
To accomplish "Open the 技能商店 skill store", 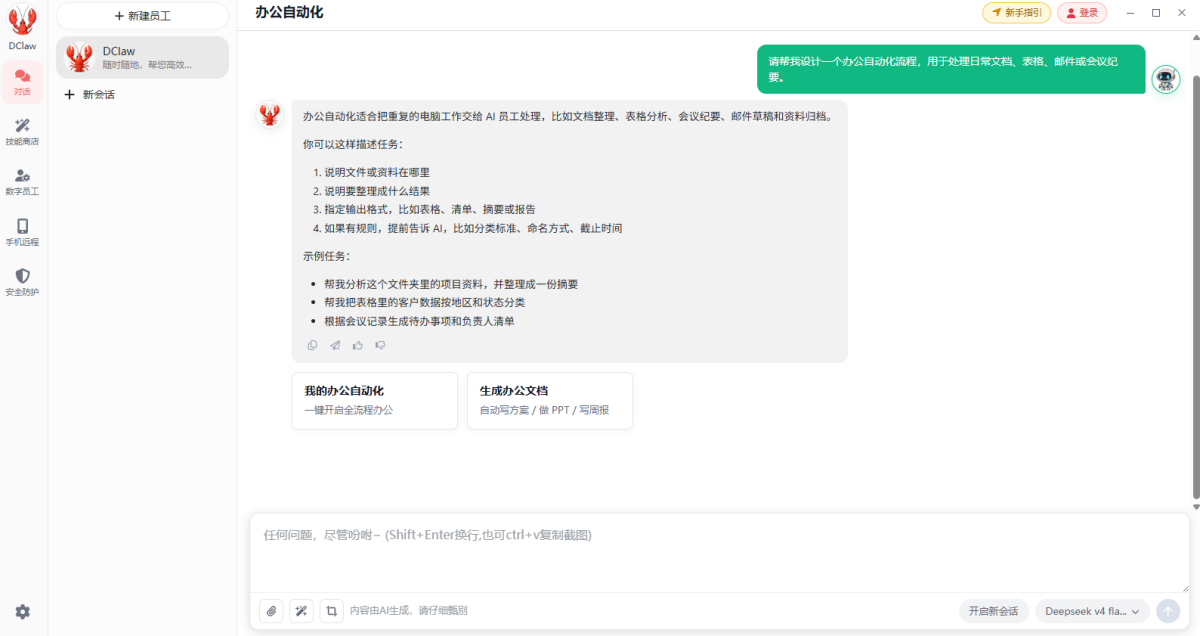I will (x=22, y=132).
